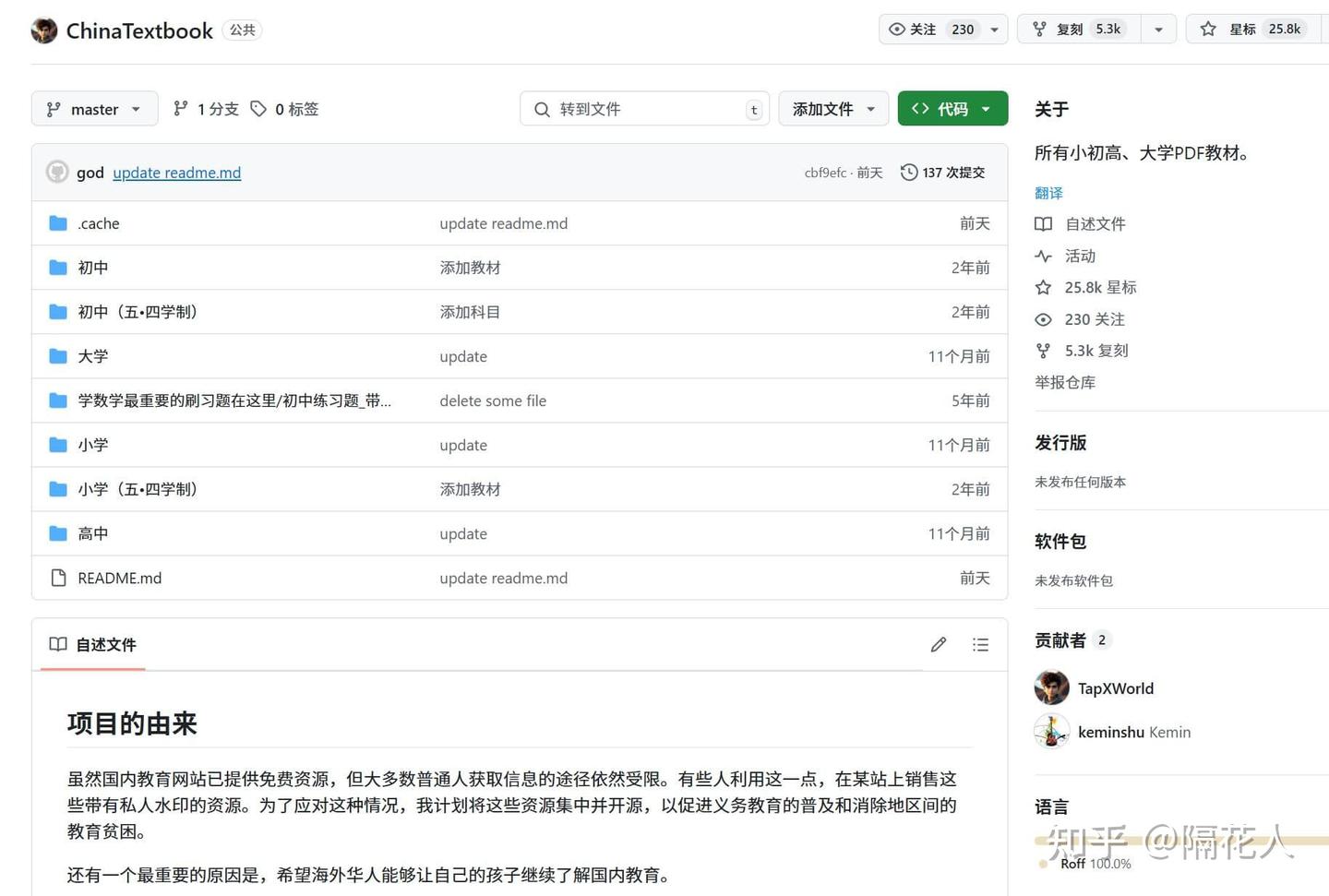
Task: Open the update readme.md commit link
Action: coord(176,173)
